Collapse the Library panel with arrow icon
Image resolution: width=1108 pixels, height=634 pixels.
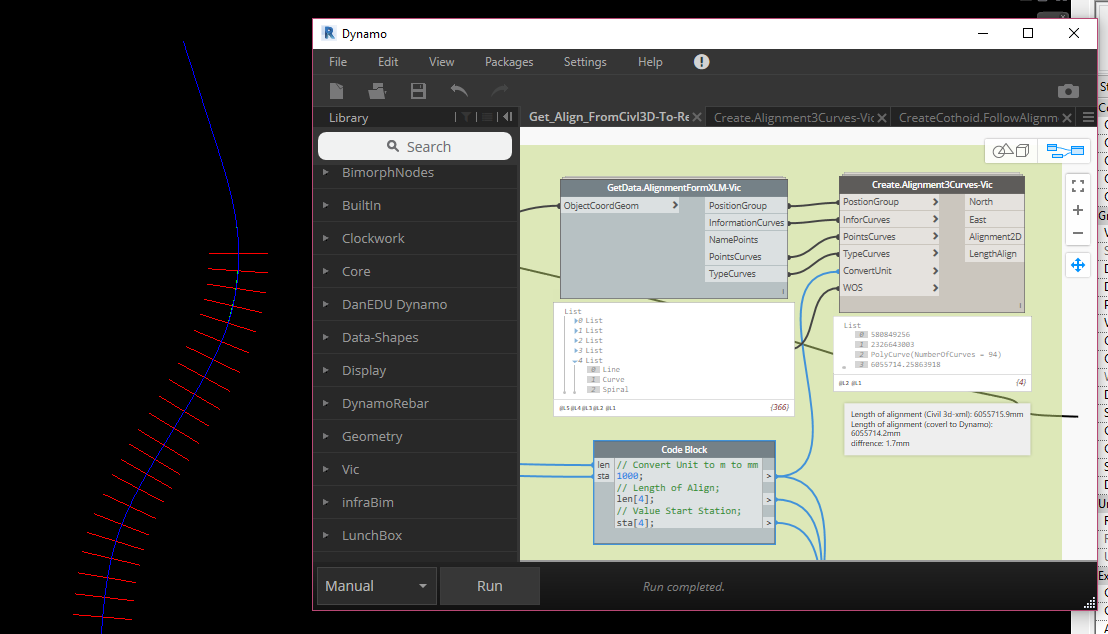(x=507, y=117)
